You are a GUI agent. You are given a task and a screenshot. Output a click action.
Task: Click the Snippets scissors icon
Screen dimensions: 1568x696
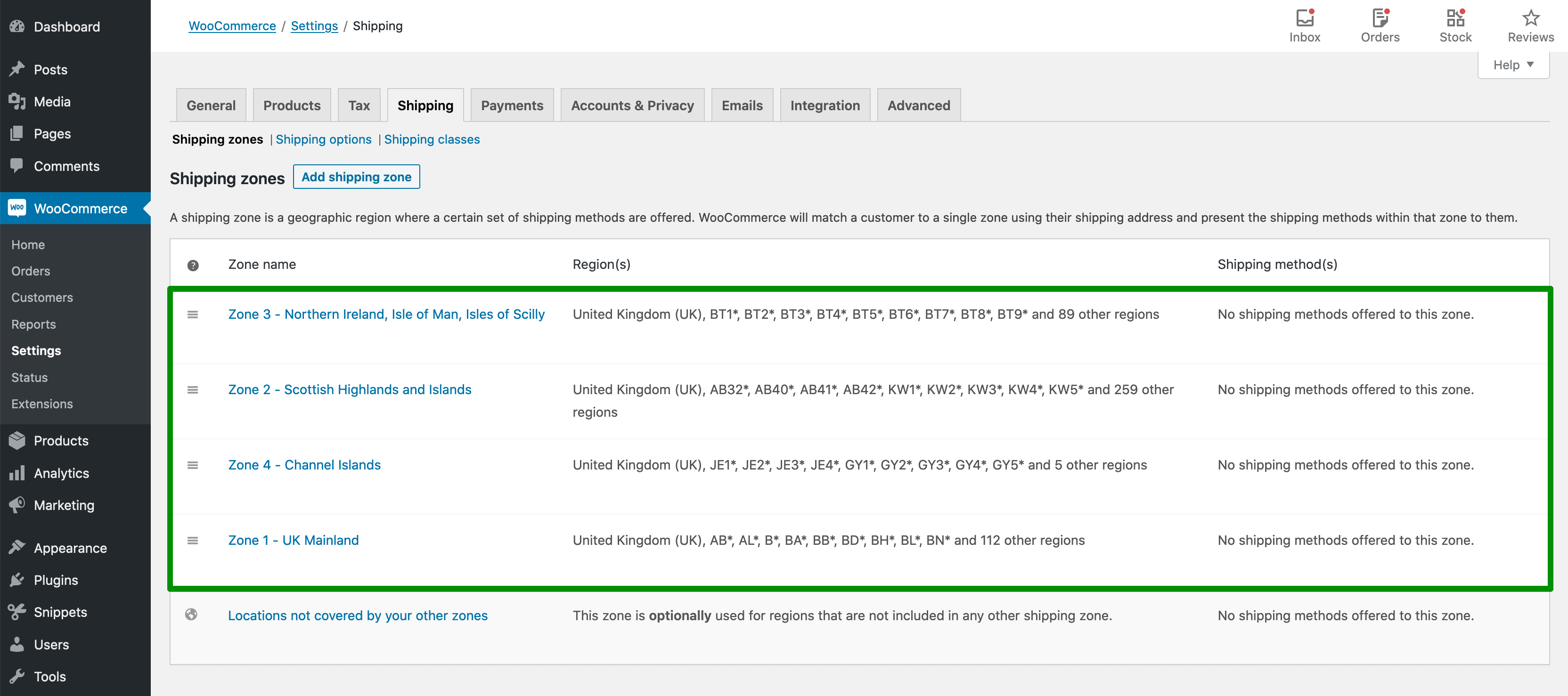(17, 611)
